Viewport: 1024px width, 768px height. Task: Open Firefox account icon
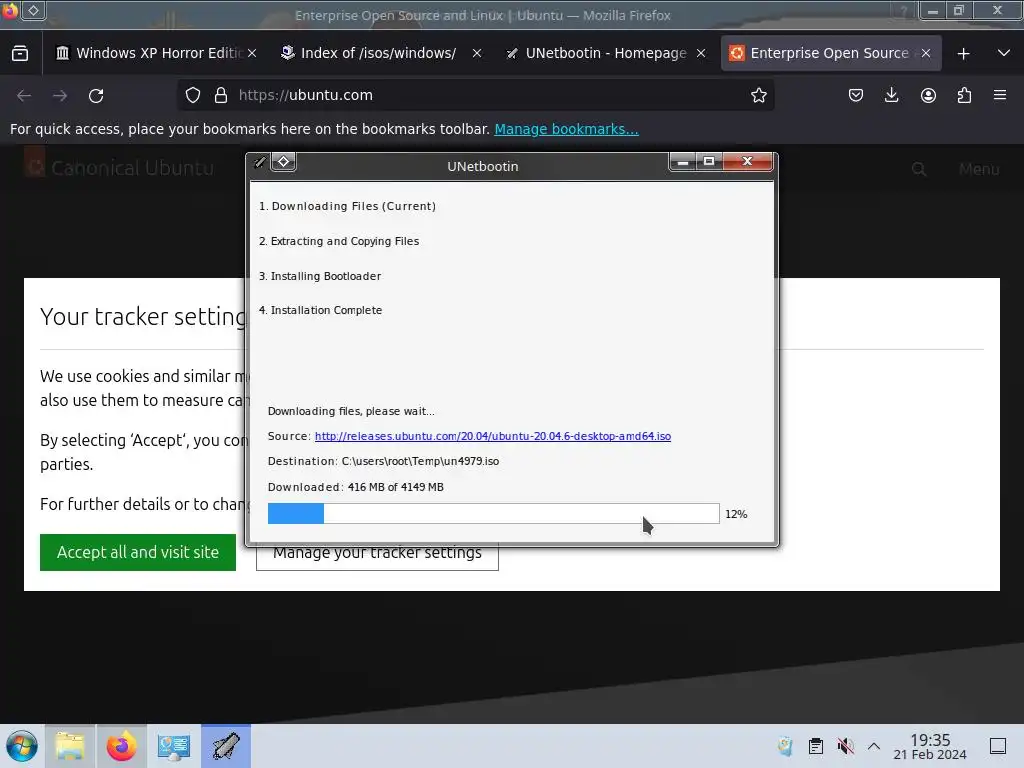(x=928, y=95)
